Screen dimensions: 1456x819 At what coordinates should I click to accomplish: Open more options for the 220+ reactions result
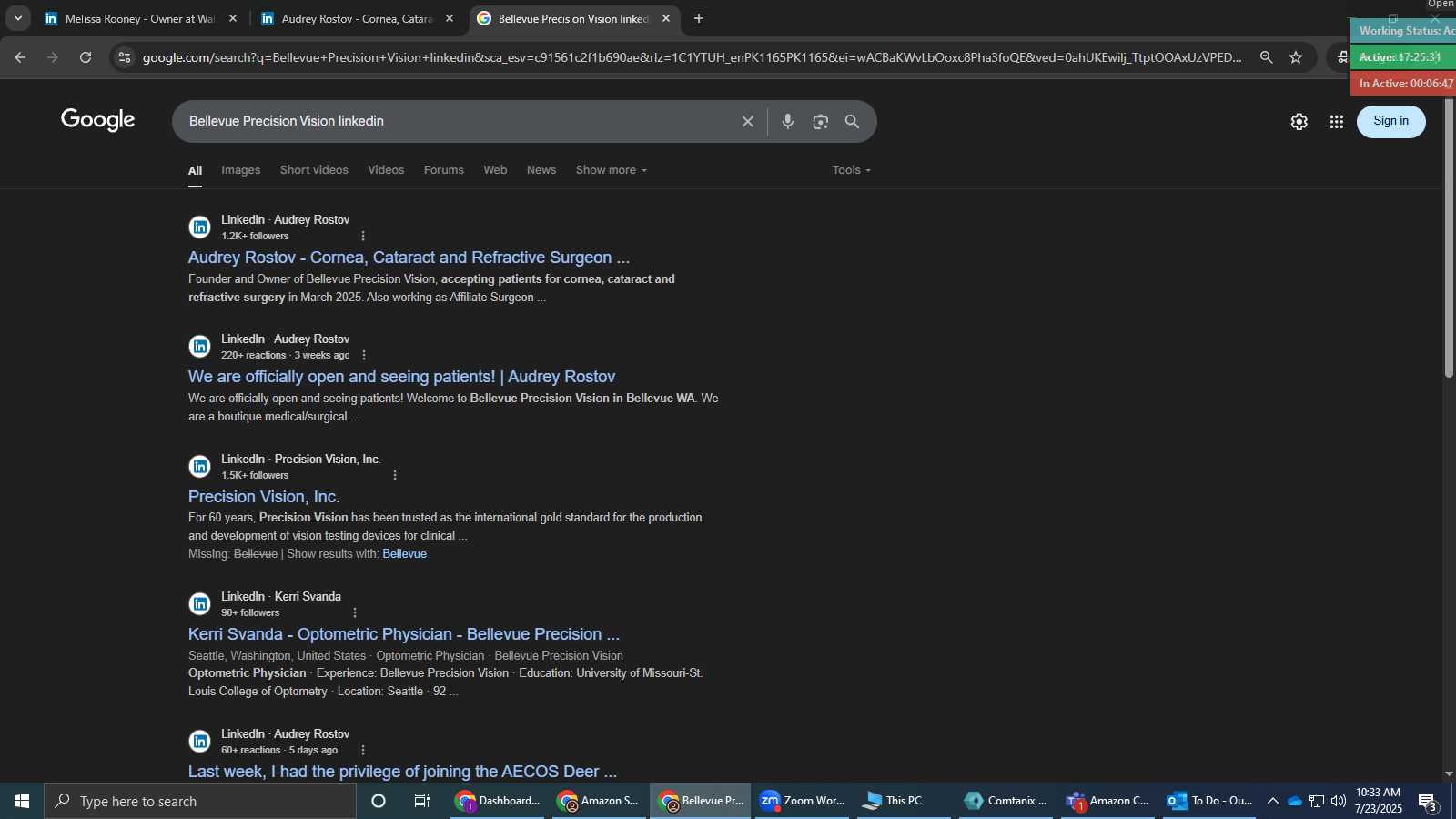click(x=364, y=356)
